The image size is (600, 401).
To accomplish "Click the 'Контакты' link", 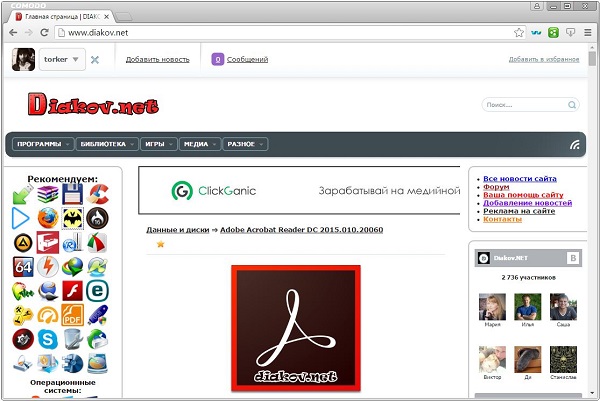I will [502, 219].
